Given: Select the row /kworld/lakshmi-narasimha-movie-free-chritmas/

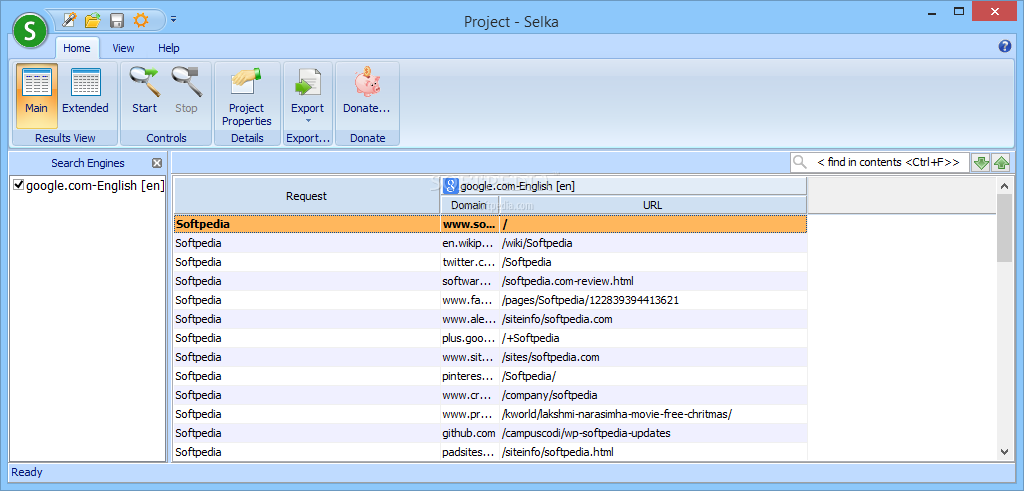Looking at the screenshot, I should click(490, 413).
